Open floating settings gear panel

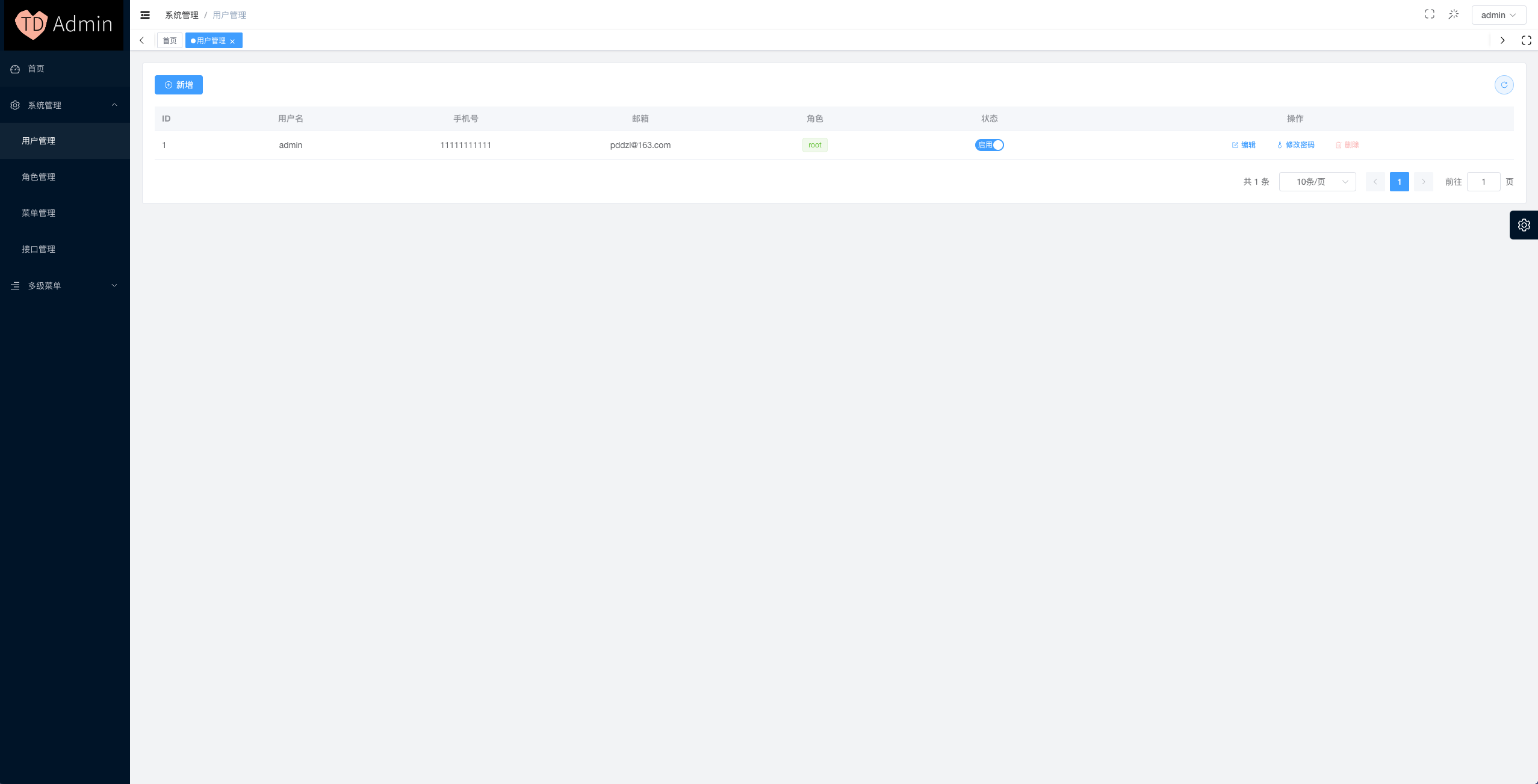pyautogui.click(x=1524, y=225)
